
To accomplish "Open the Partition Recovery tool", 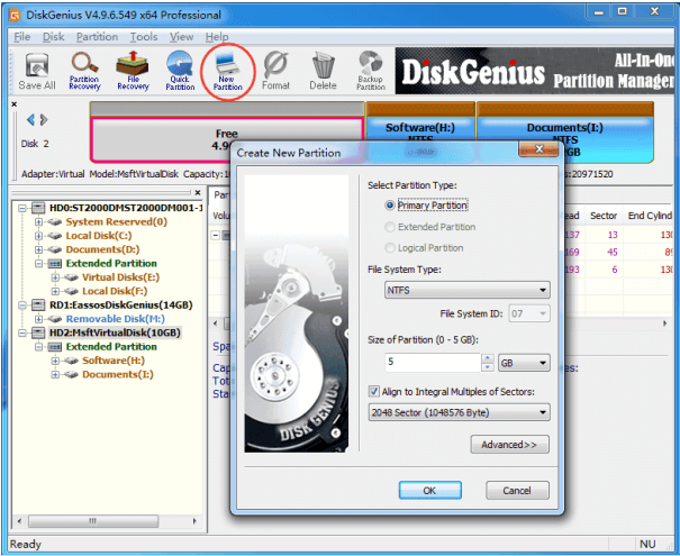I will [x=84, y=70].
